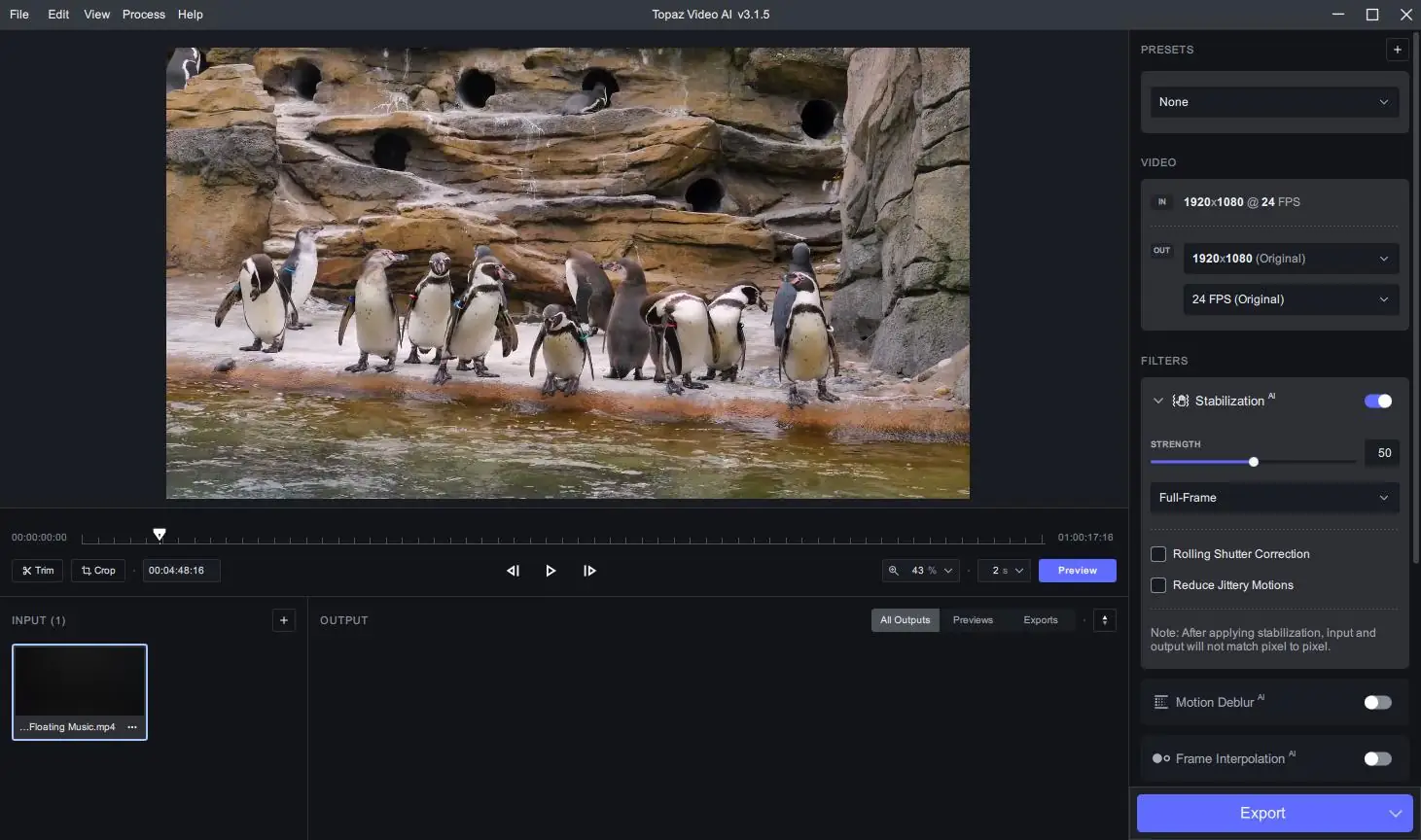Click the add preset plus icon
Screen dimensions: 1421x840
pyautogui.click(x=1397, y=50)
